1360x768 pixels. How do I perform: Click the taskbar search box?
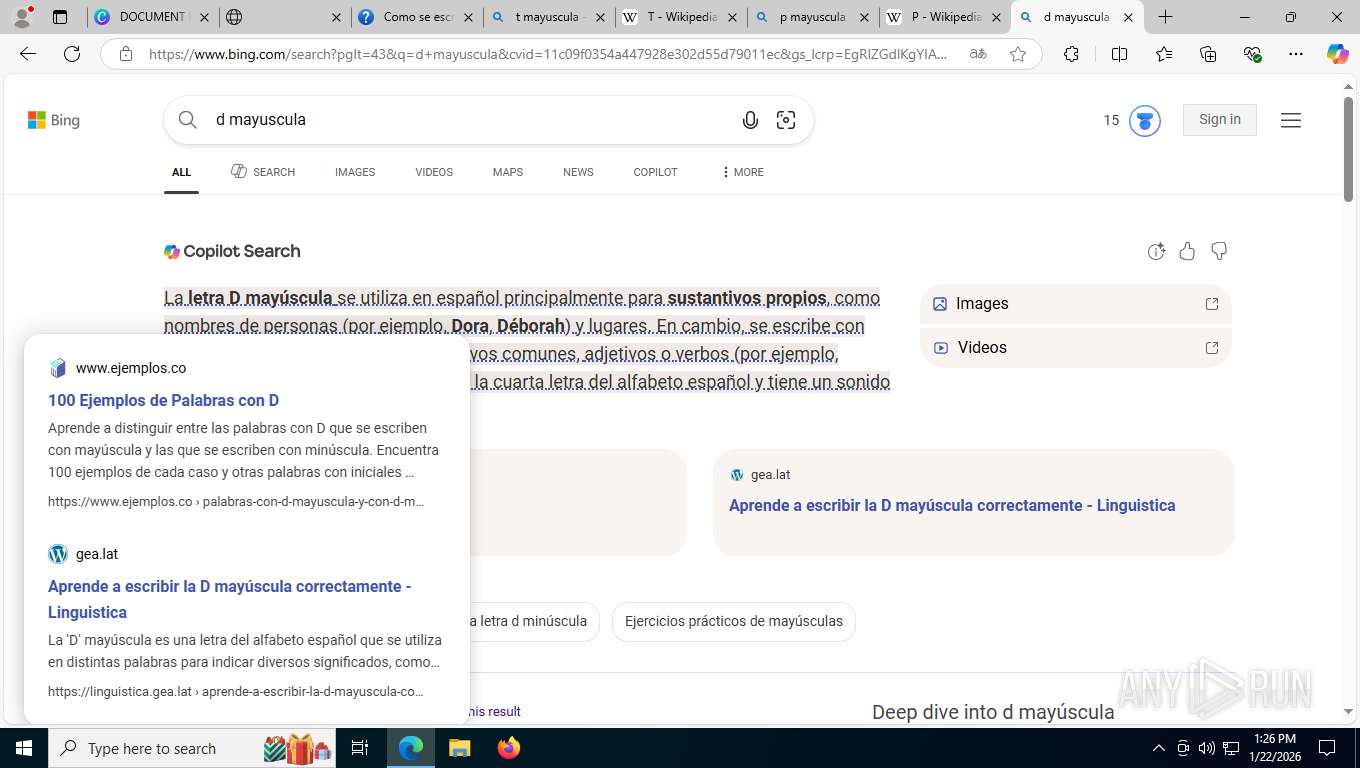(193, 748)
